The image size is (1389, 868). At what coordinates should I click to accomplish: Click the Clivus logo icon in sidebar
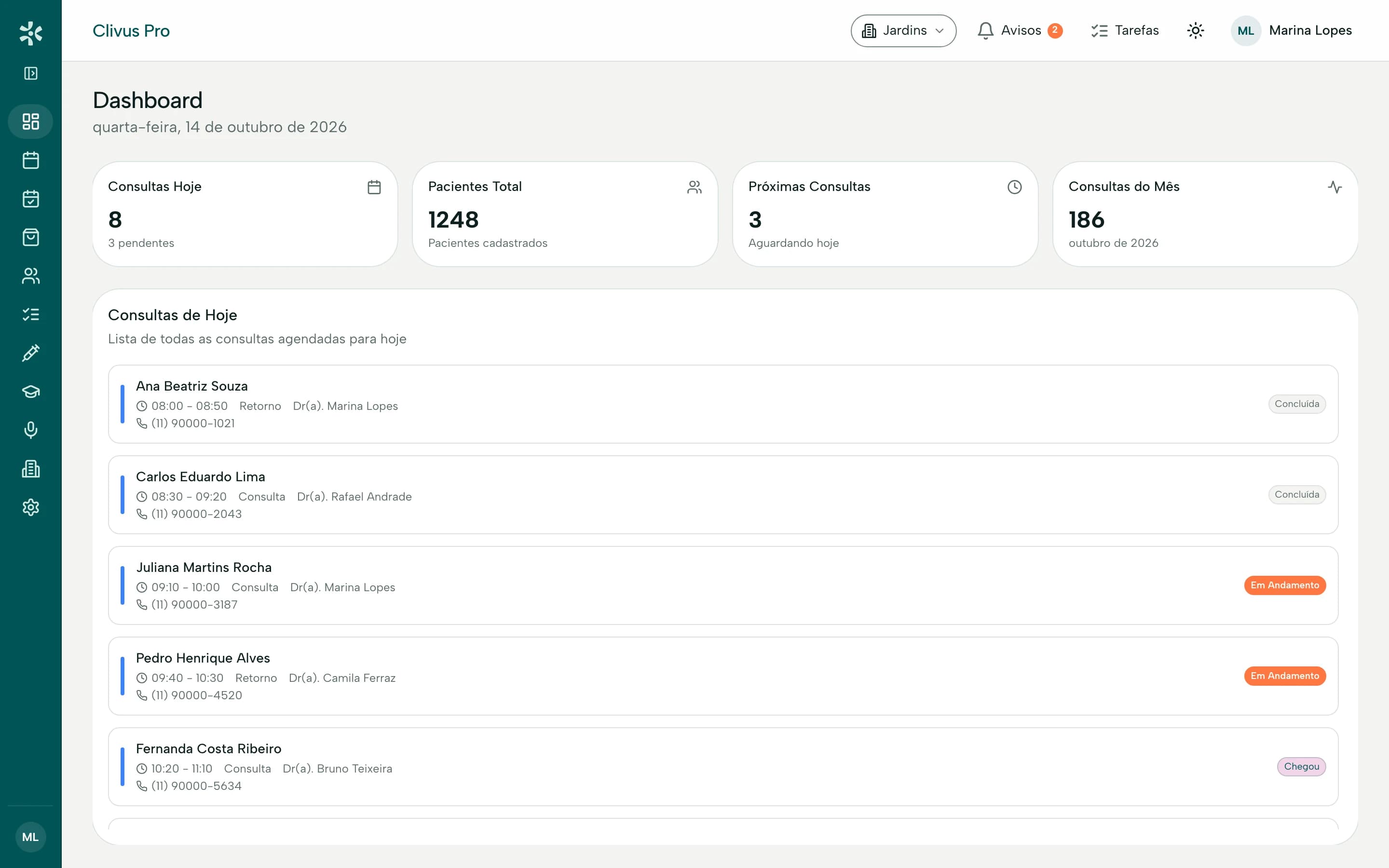point(30,33)
